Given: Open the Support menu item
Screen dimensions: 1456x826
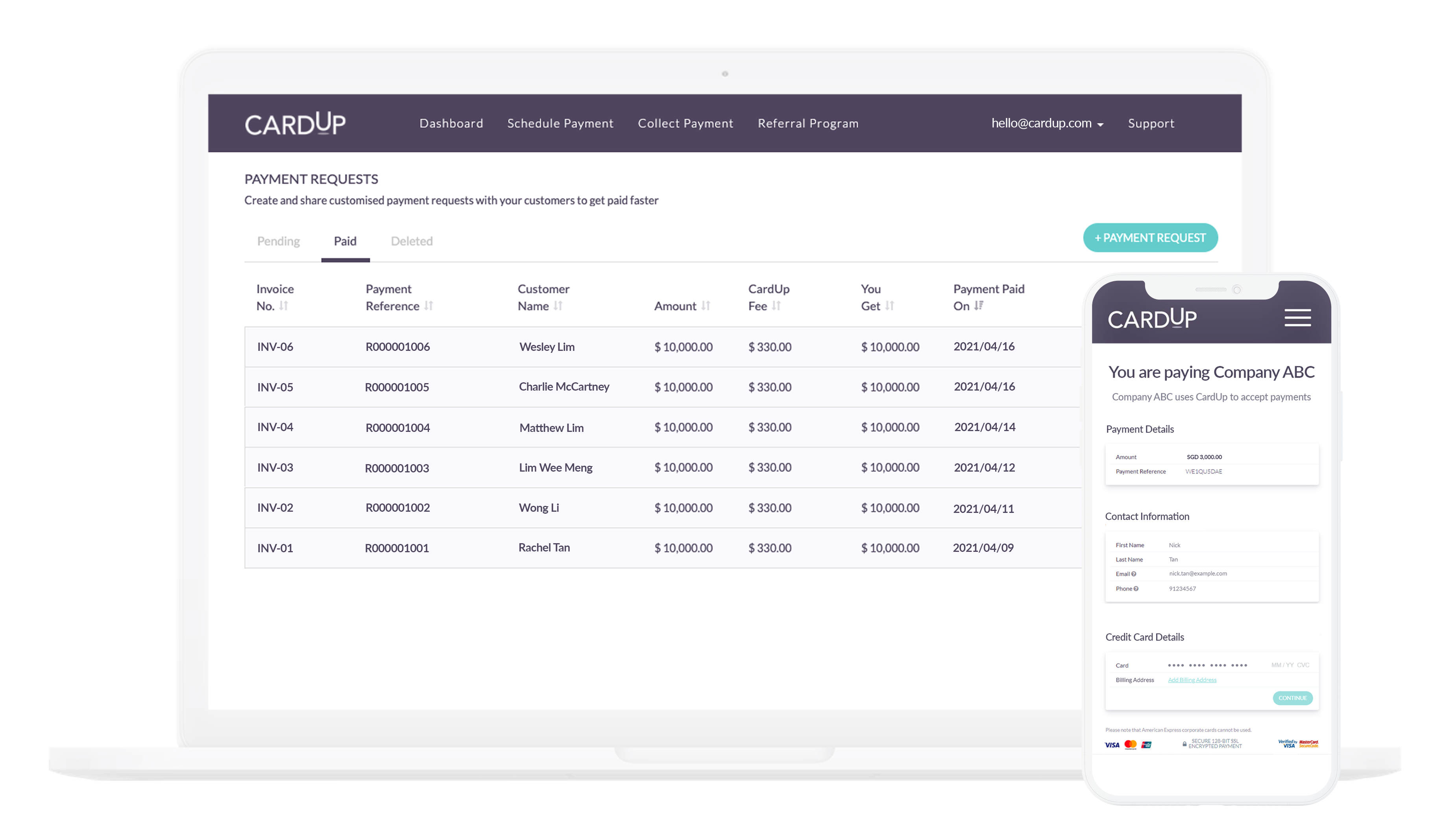Looking at the screenshot, I should 1151,123.
